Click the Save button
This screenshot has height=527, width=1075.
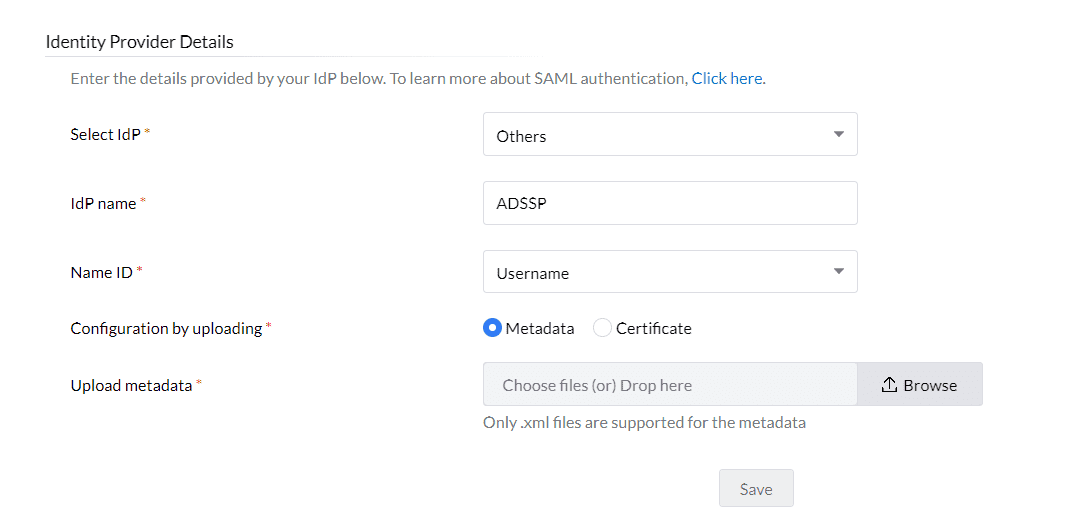(756, 489)
